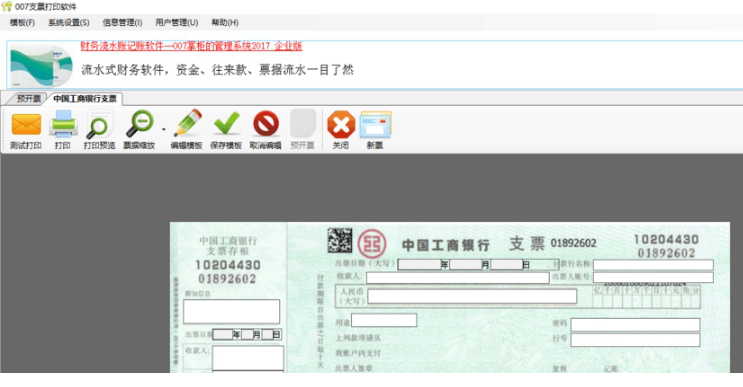Switch to the 预开票 tab

(28, 99)
